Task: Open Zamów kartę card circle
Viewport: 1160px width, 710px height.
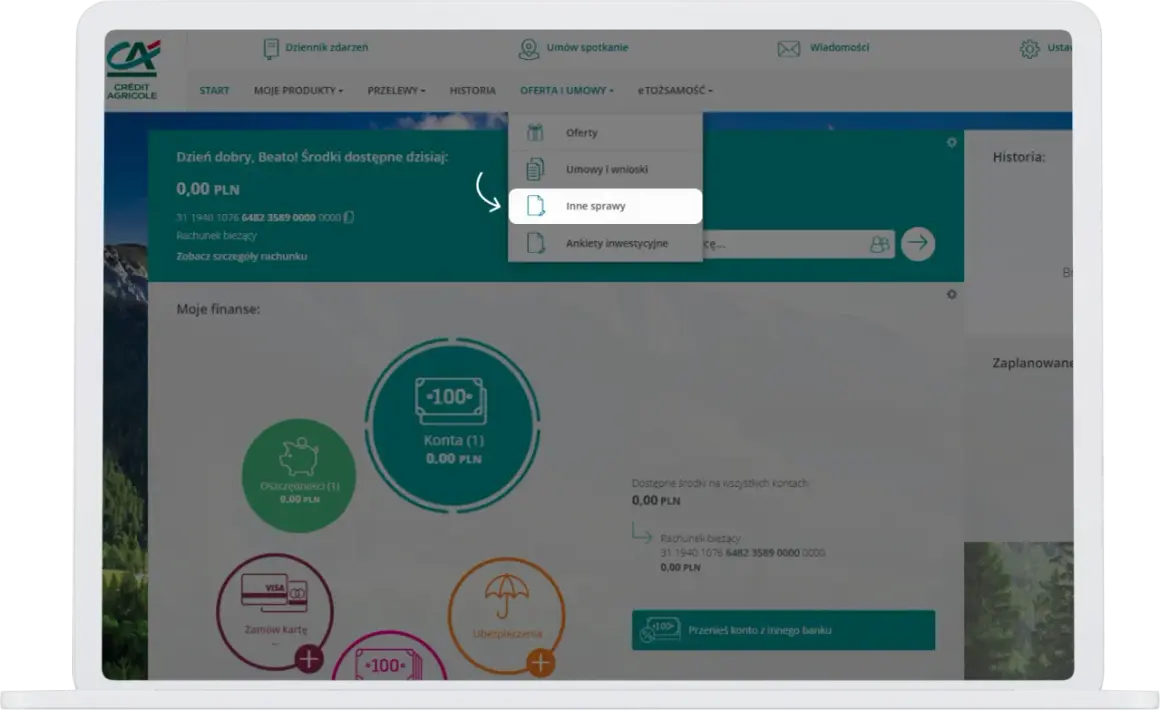Action: tap(274, 612)
